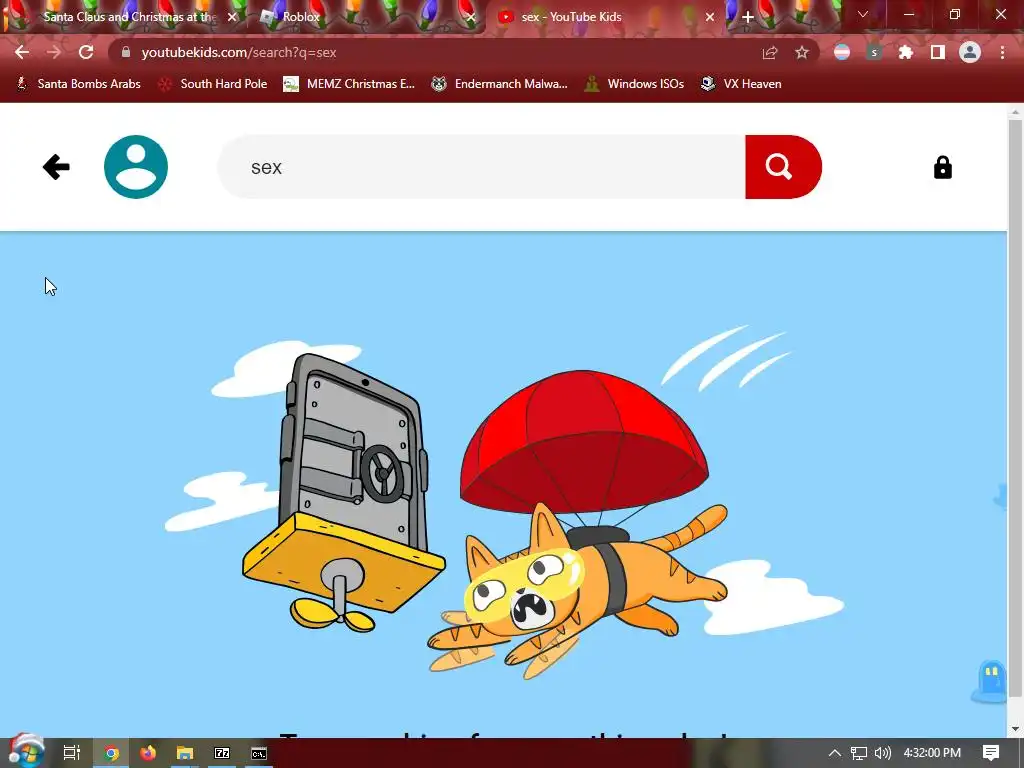Open the Endermanch Malwa... bookmark
Viewport: 1024px width, 768px height.
499,84
